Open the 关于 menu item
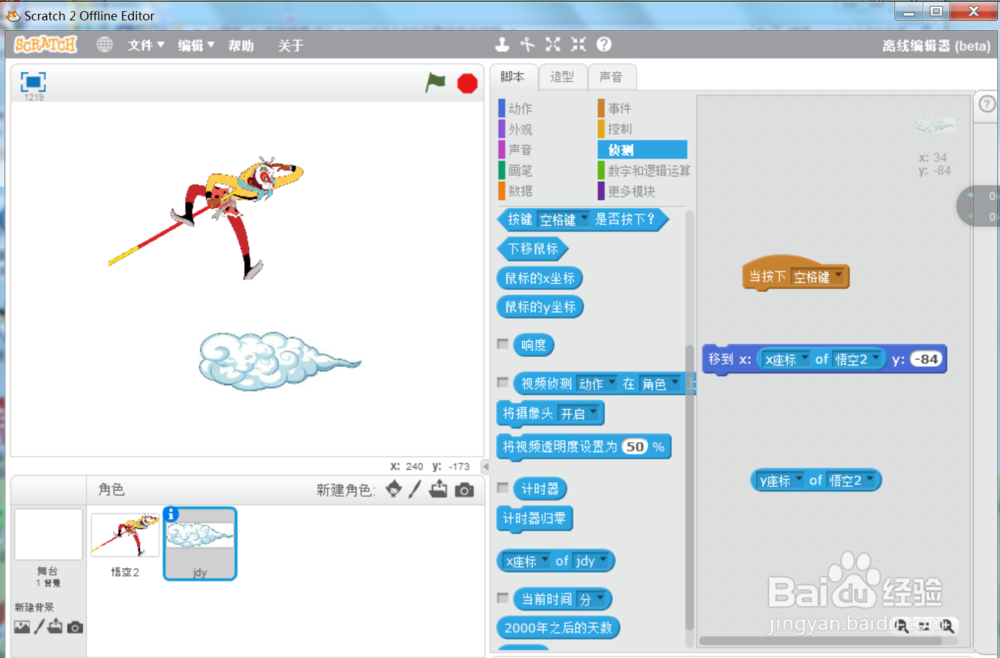The height and width of the screenshot is (658, 1000). point(291,45)
